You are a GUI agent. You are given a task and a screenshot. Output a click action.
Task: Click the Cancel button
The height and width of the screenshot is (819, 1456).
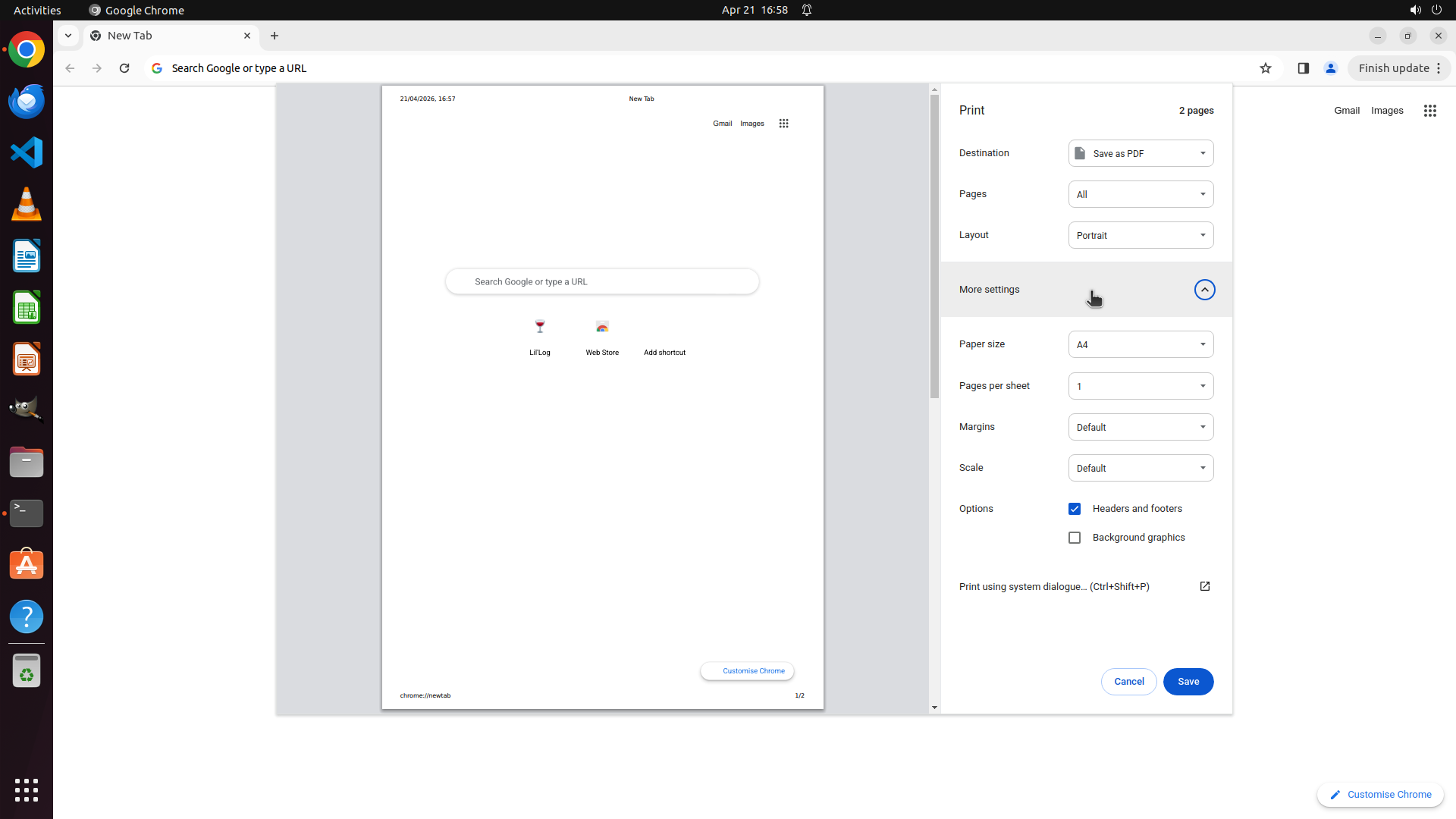click(1128, 681)
